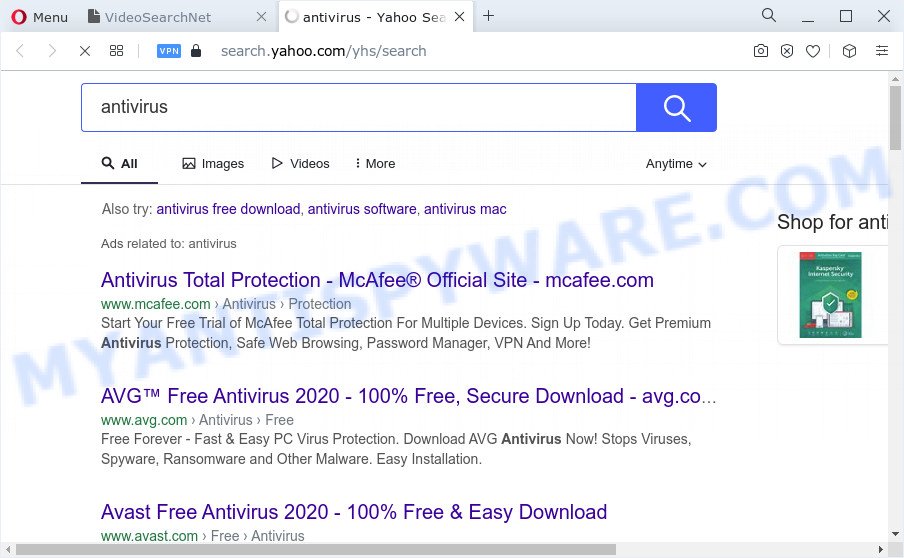This screenshot has width=904, height=558.
Task: View site security padlock info
Action: pos(196,51)
